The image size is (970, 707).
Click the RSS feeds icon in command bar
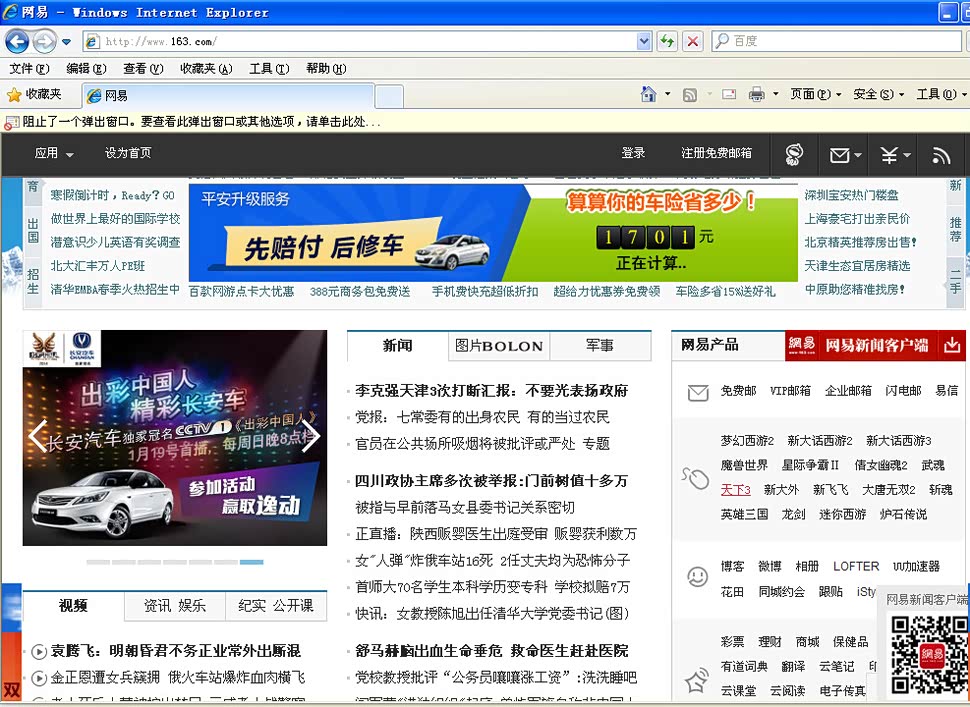690,95
